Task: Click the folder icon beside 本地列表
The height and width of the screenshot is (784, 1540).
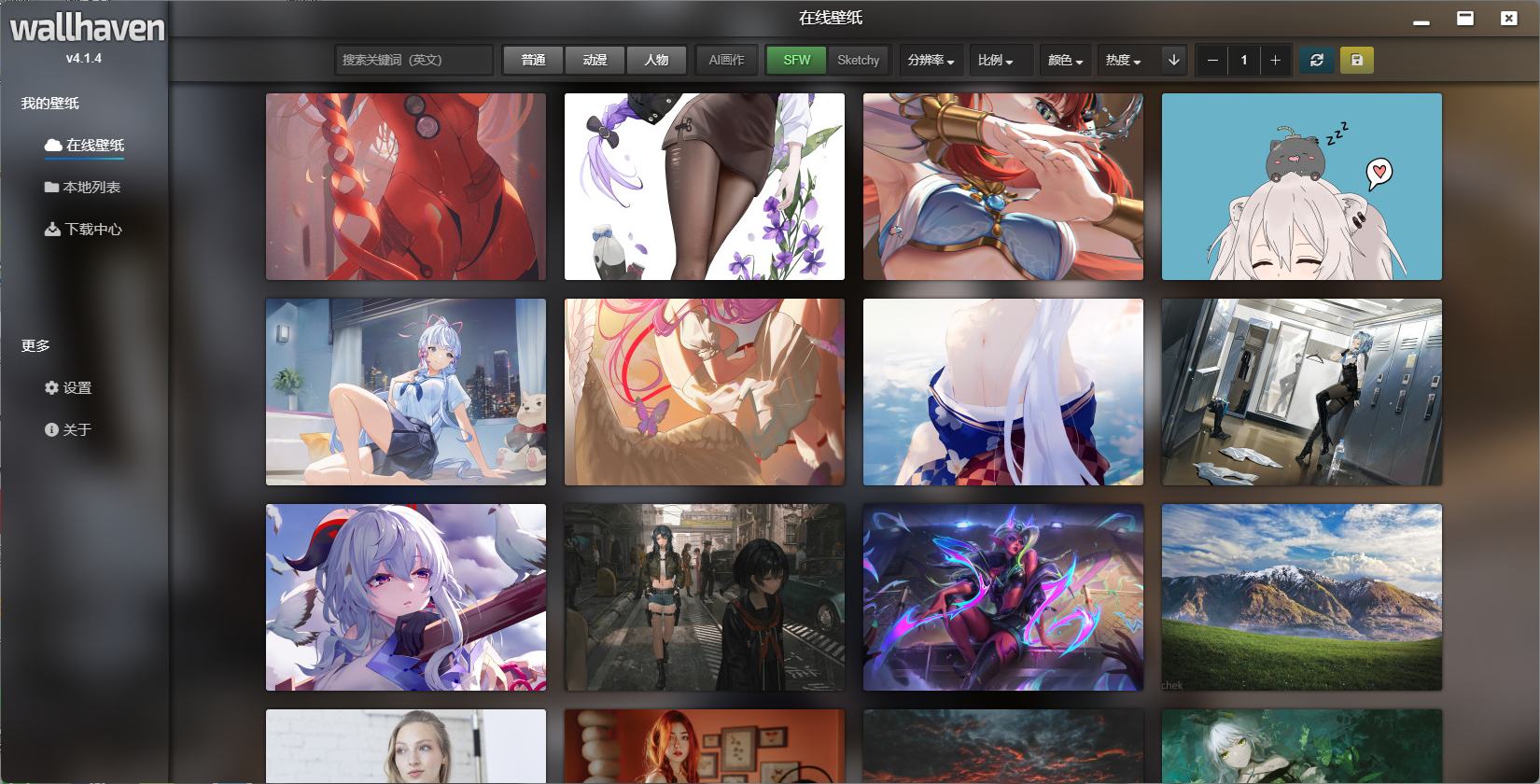Action: pyautogui.click(x=52, y=188)
